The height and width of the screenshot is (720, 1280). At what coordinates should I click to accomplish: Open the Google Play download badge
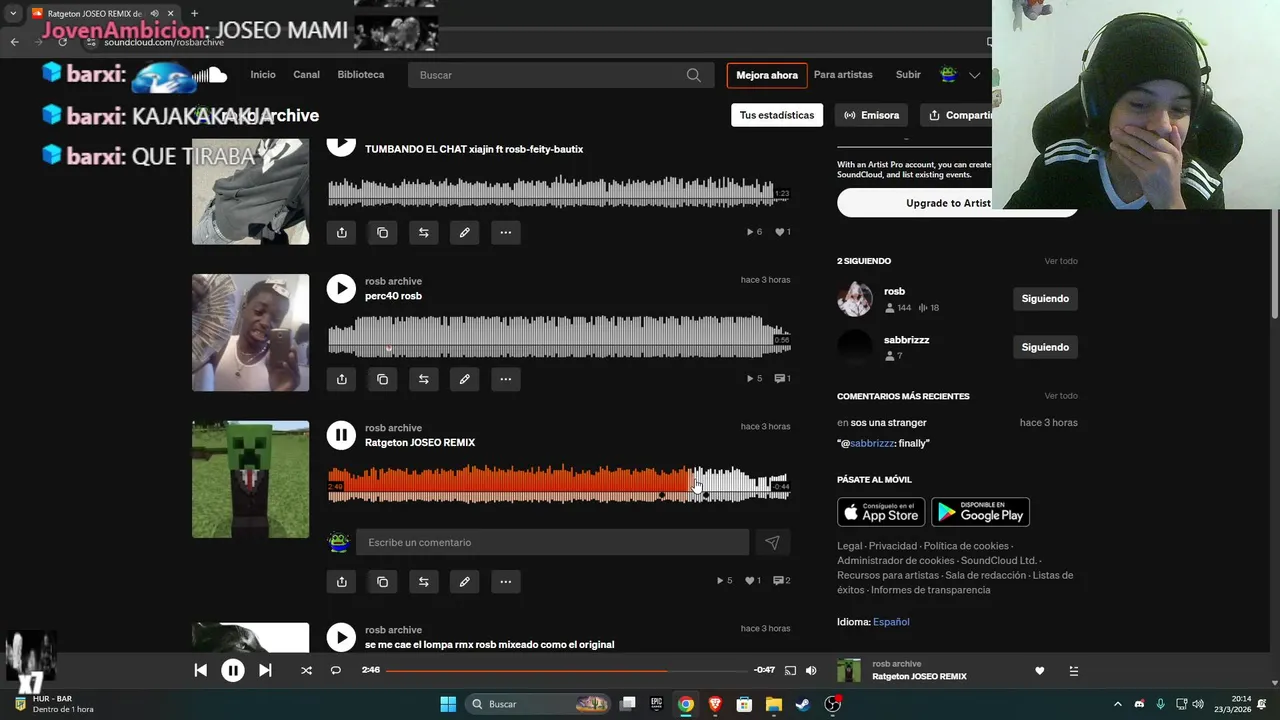point(980,512)
